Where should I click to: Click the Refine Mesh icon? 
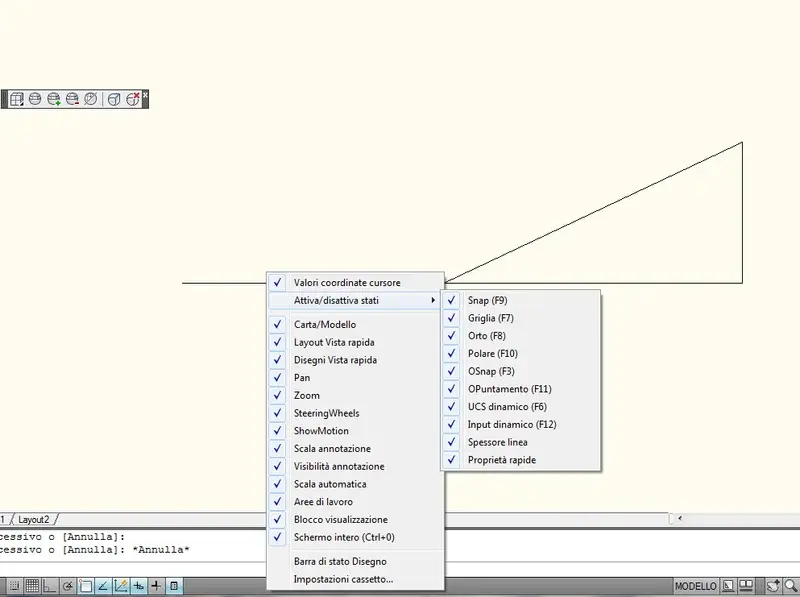(x=91, y=99)
